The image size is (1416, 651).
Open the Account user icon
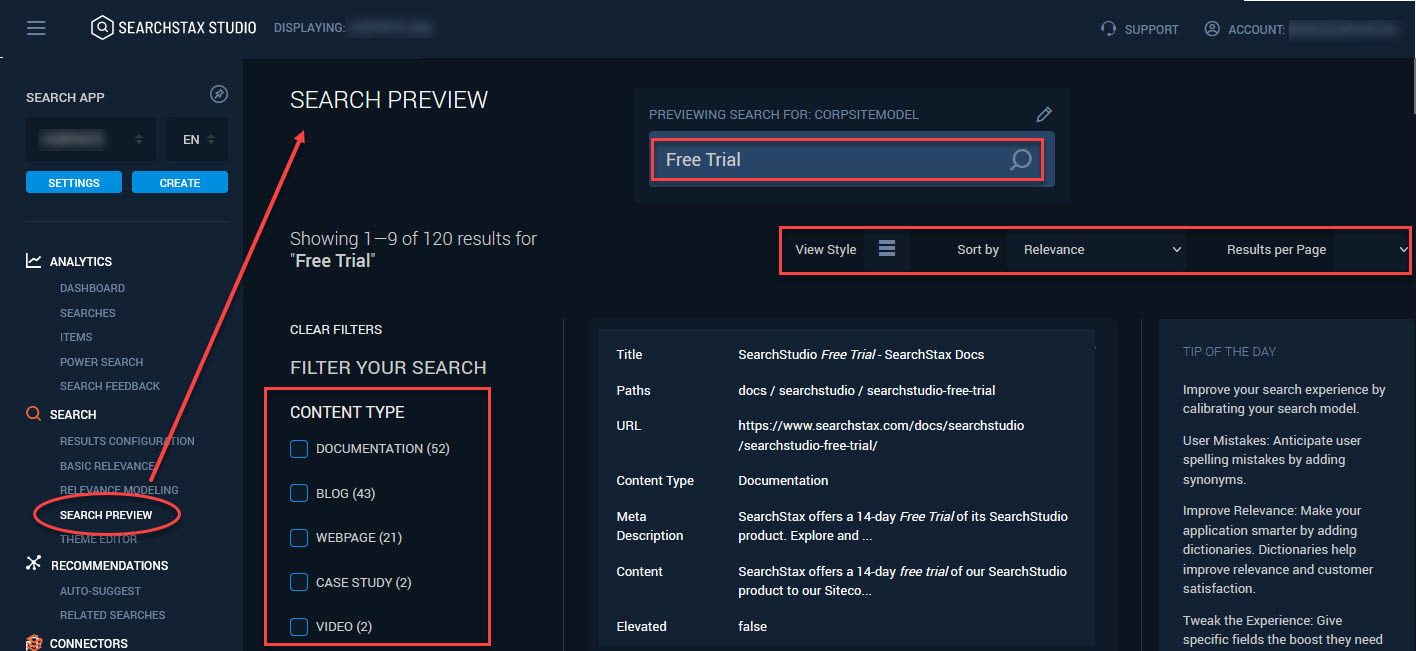pos(1212,29)
